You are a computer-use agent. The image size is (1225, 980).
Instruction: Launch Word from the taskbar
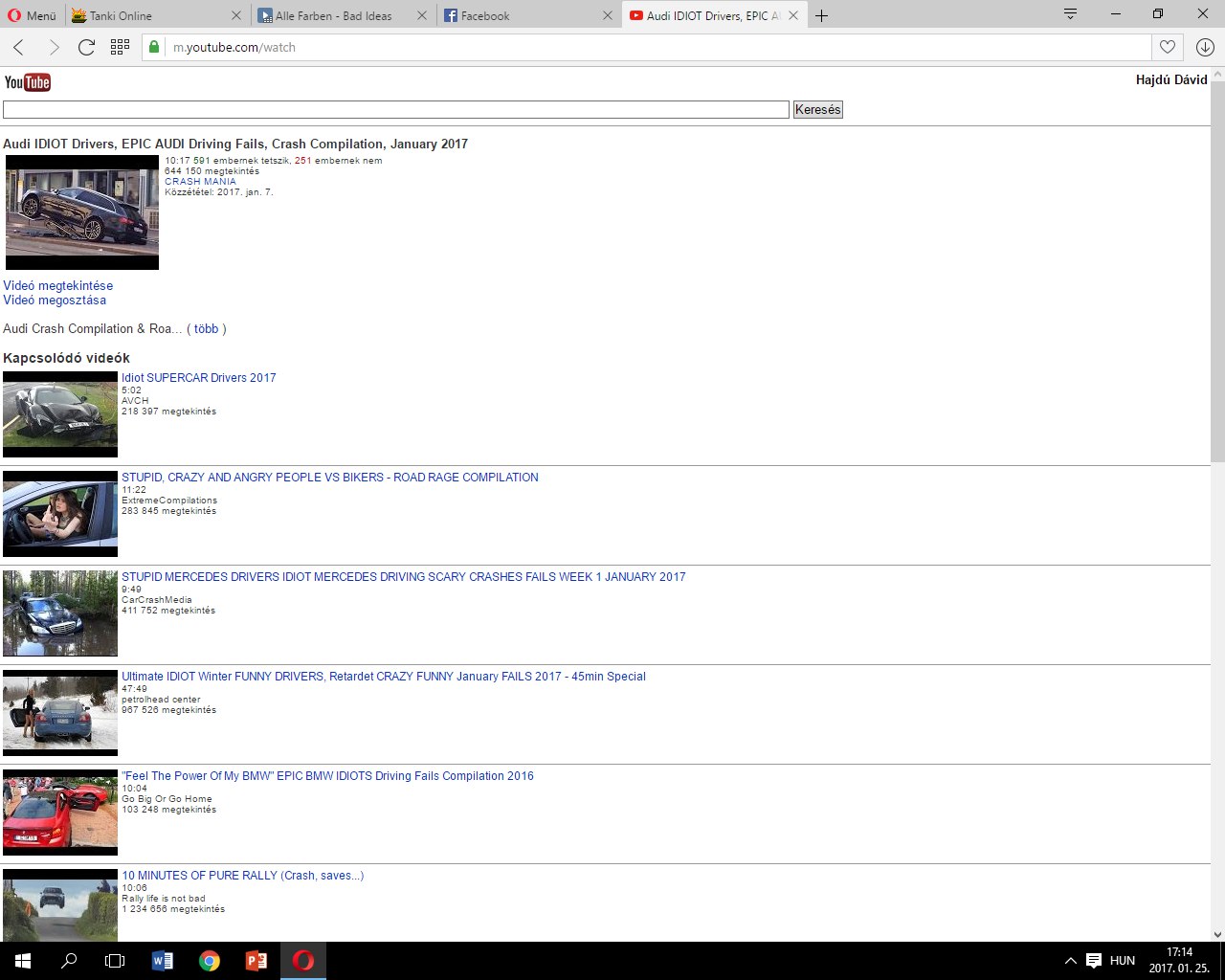(162, 961)
